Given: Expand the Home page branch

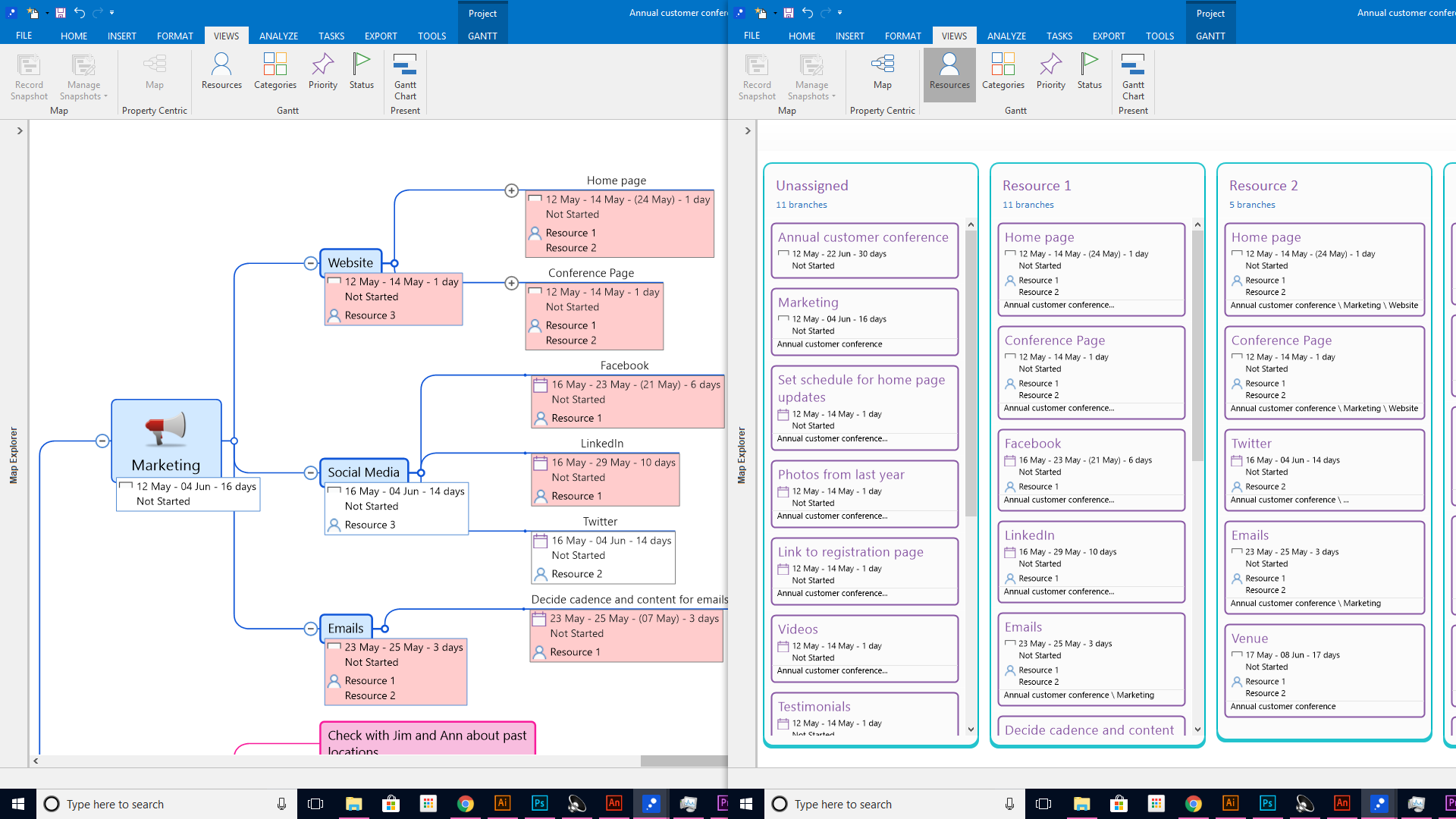Looking at the screenshot, I should [x=512, y=191].
